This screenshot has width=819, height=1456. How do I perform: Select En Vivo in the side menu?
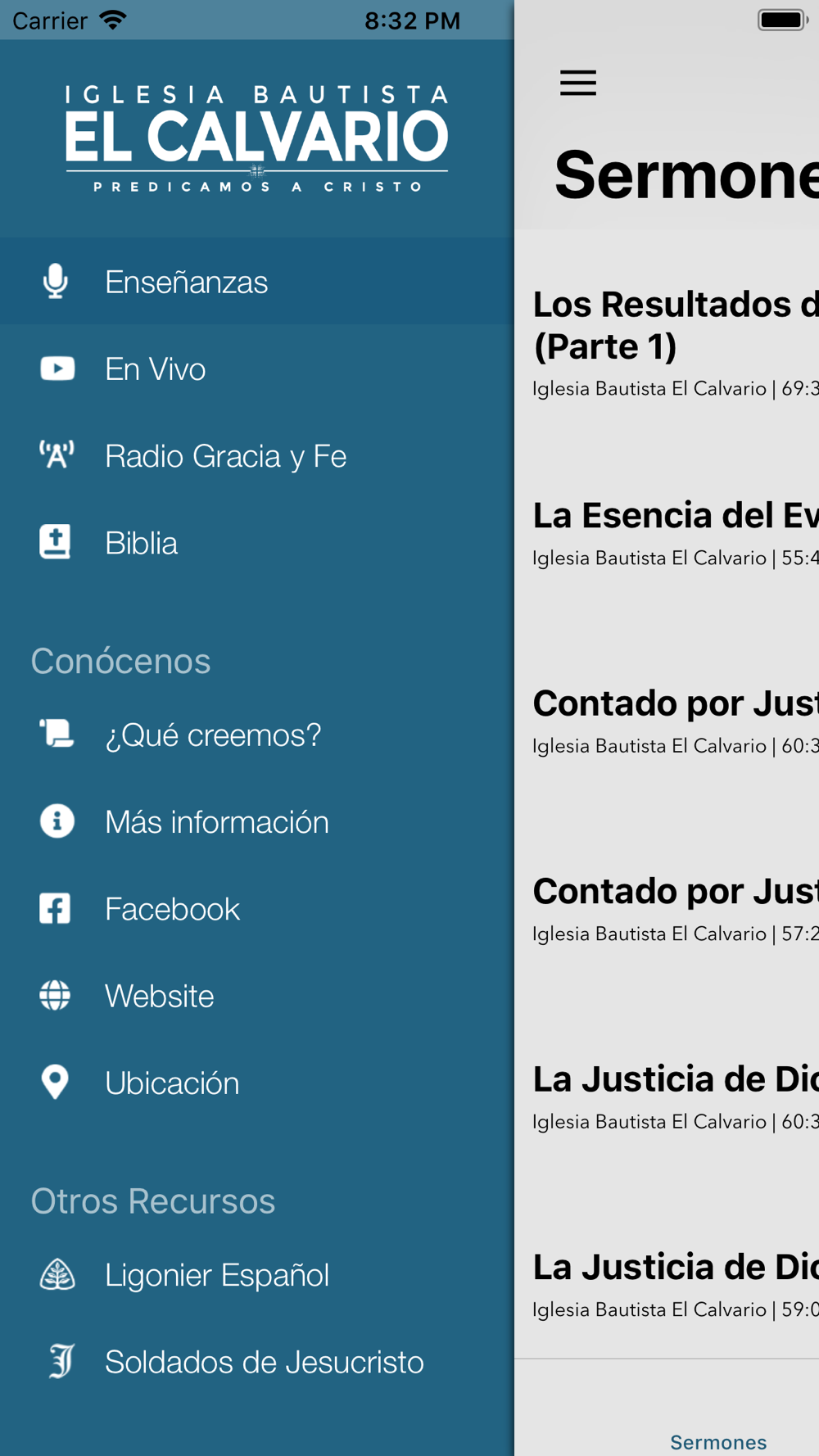click(257, 369)
